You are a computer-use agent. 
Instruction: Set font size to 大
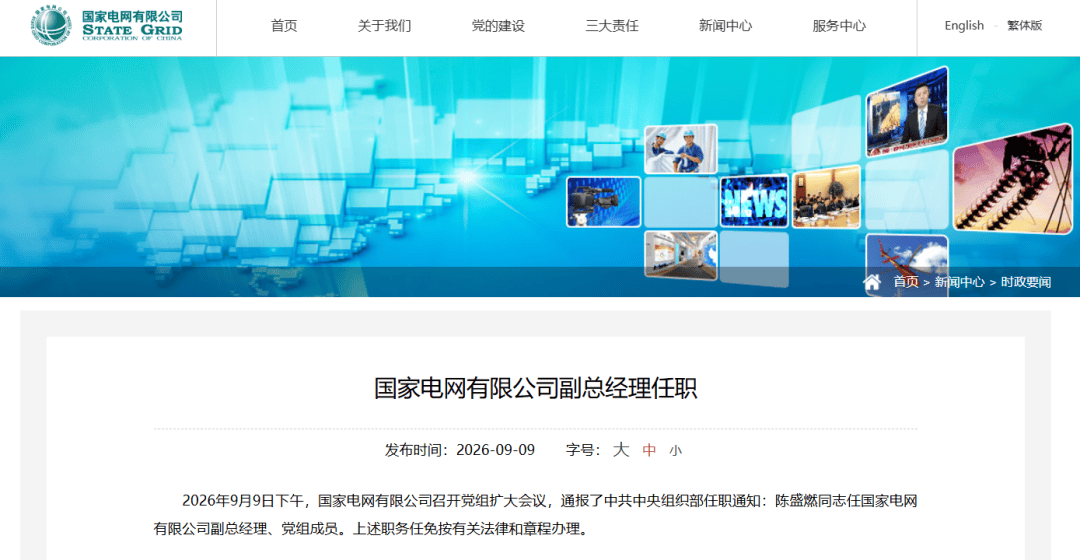(621, 450)
